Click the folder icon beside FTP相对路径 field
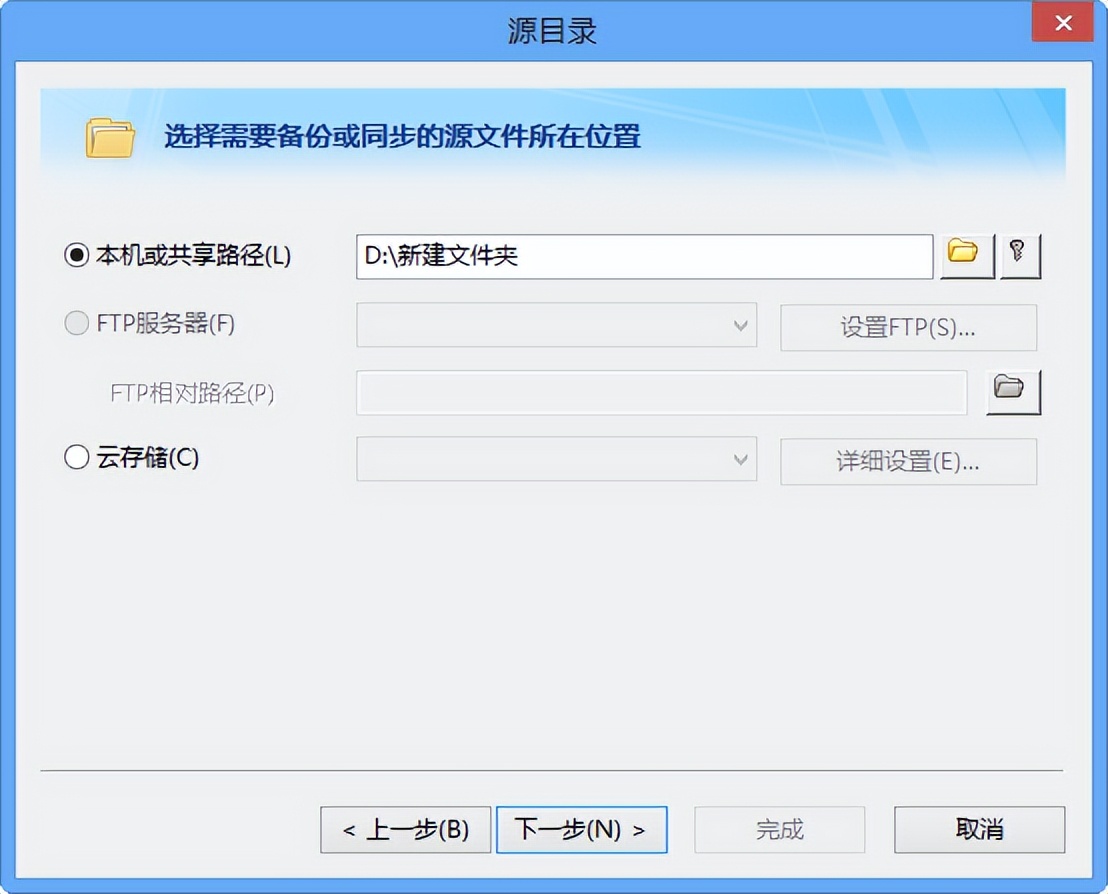This screenshot has height=894, width=1108. (x=1013, y=392)
